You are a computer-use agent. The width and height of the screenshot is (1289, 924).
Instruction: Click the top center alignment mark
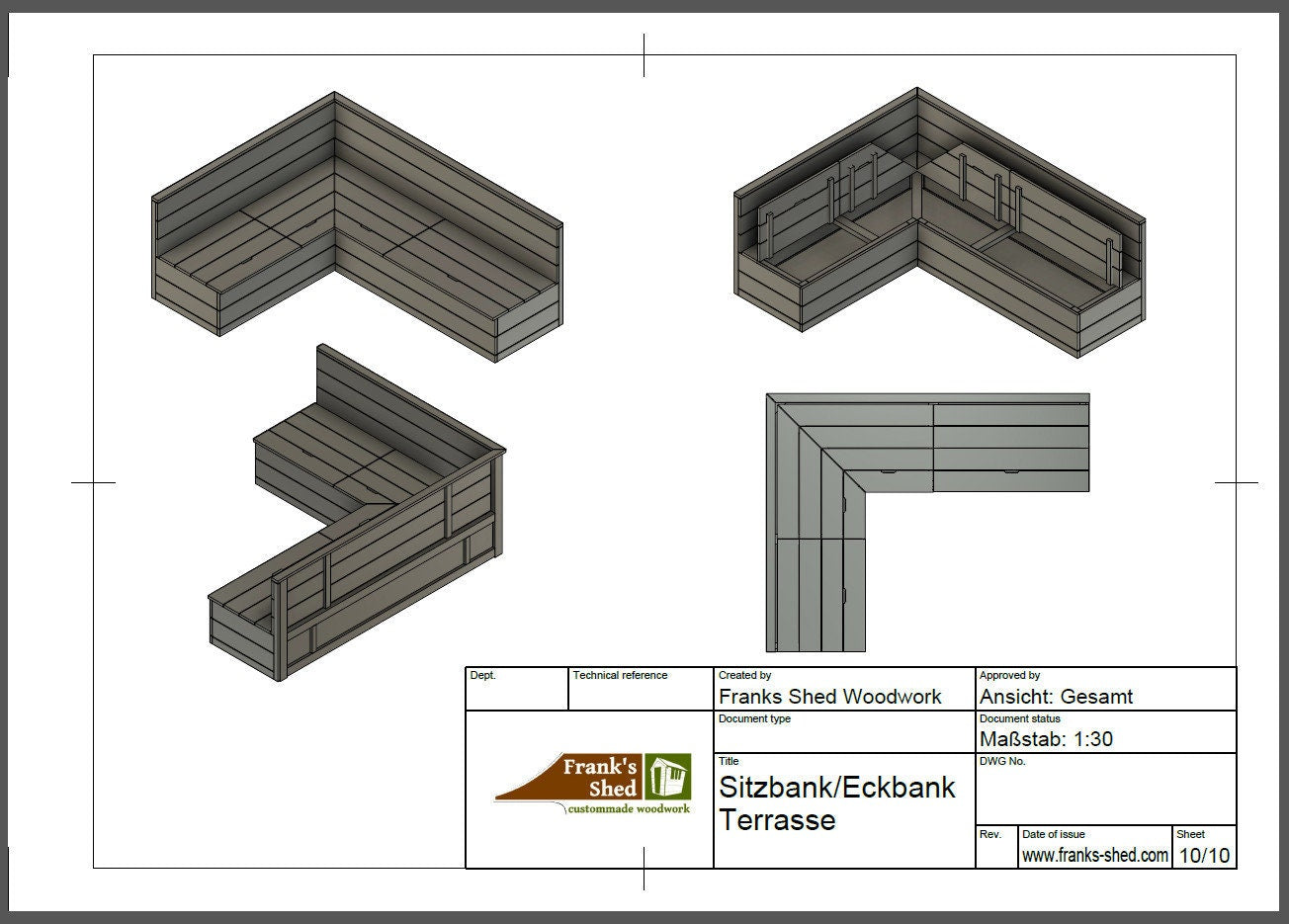pyautogui.click(x=644, y=54)
